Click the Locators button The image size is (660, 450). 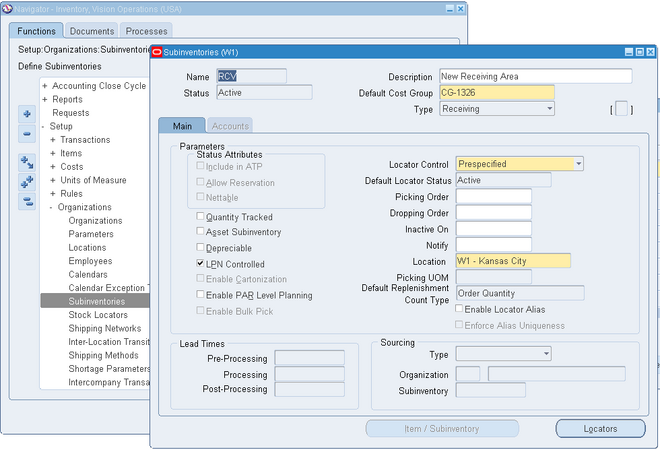click(x=600, y=429)
